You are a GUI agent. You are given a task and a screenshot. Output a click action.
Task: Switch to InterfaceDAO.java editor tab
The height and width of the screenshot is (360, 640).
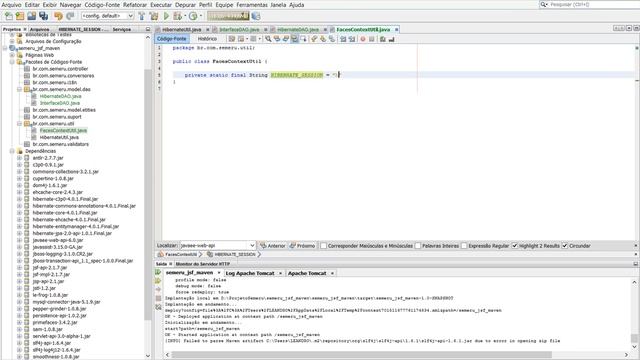pyautogui.click(x=239, y=29)
